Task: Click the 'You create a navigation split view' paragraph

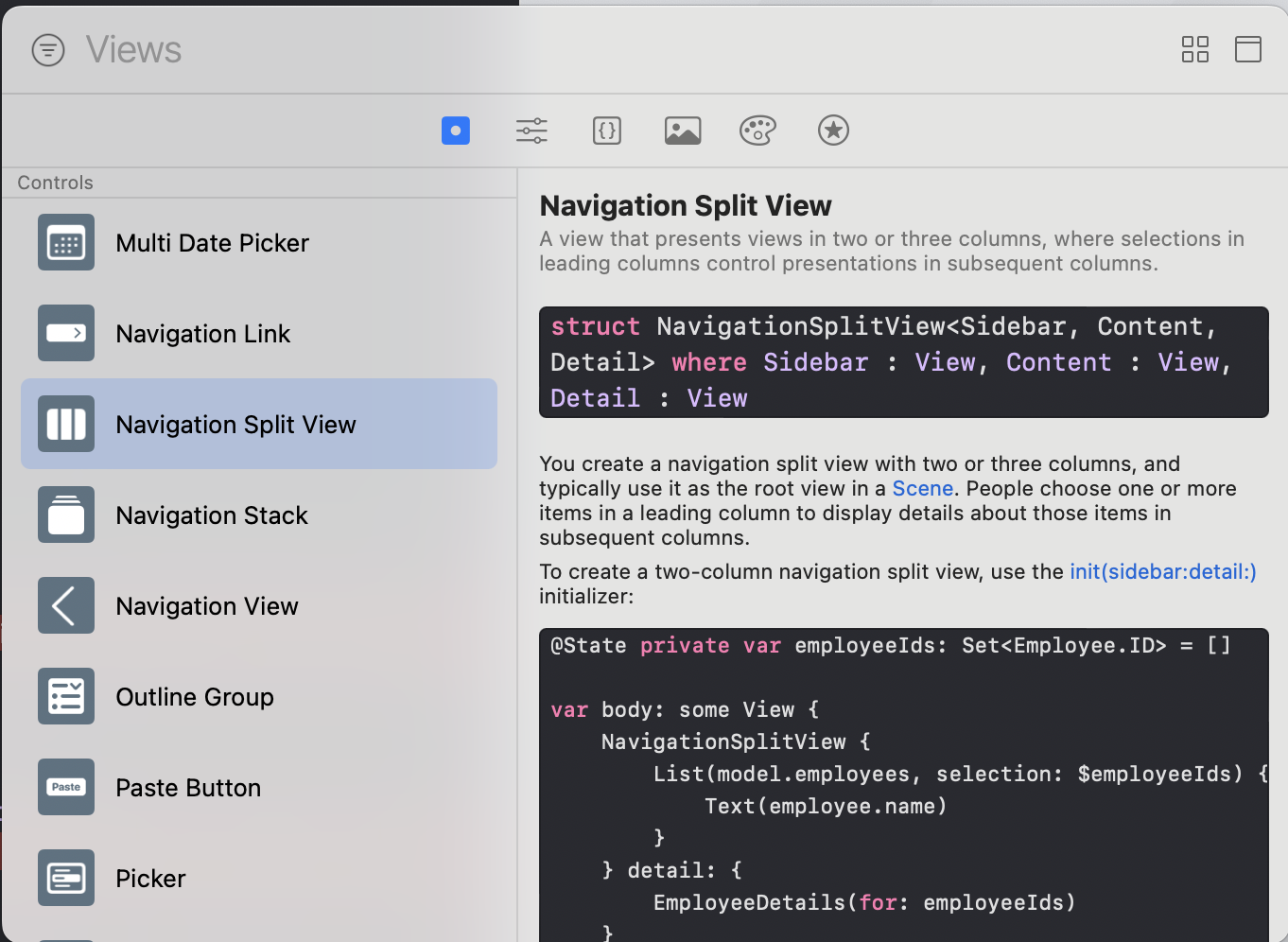Action: click(889, 501)
